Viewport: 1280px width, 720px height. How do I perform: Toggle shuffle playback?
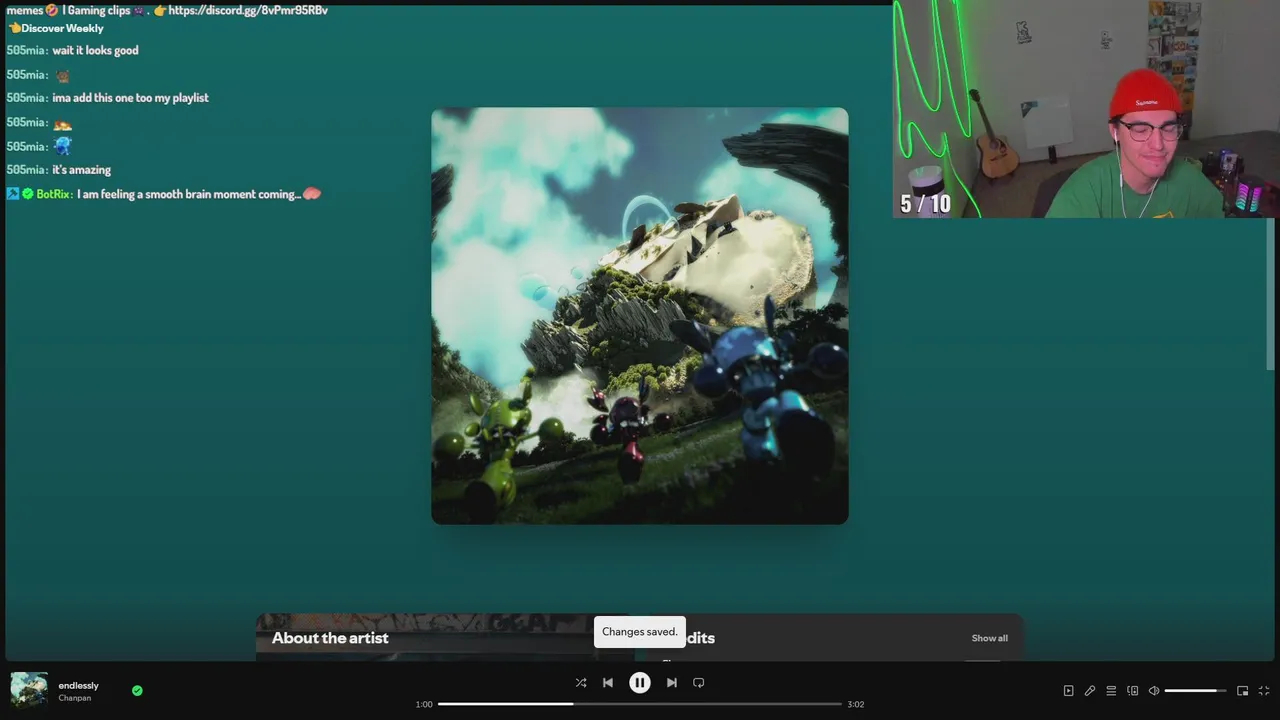(x=581, y=683)
